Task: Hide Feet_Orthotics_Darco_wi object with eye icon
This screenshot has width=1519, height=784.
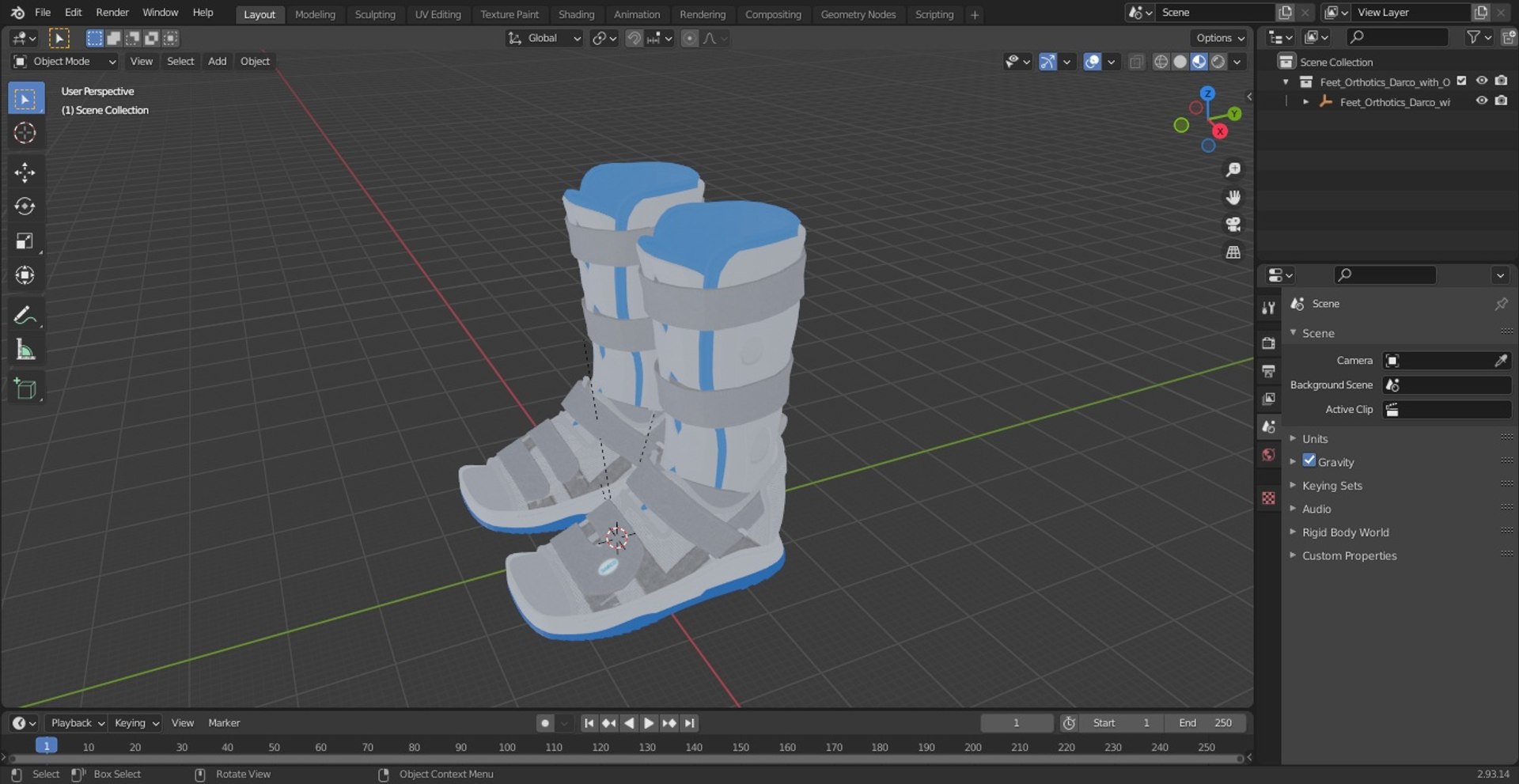Action: (x=1482, y=101)
